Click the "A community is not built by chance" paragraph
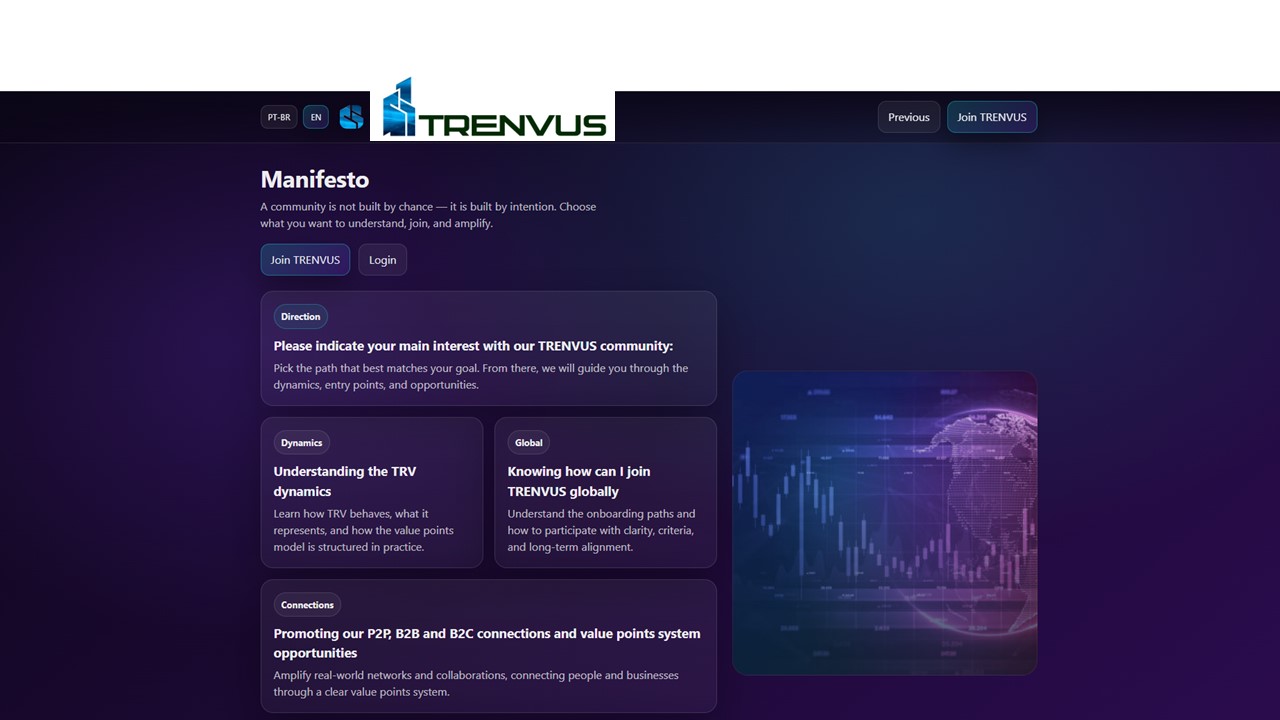1280x720 pixels. pos(428,215)
